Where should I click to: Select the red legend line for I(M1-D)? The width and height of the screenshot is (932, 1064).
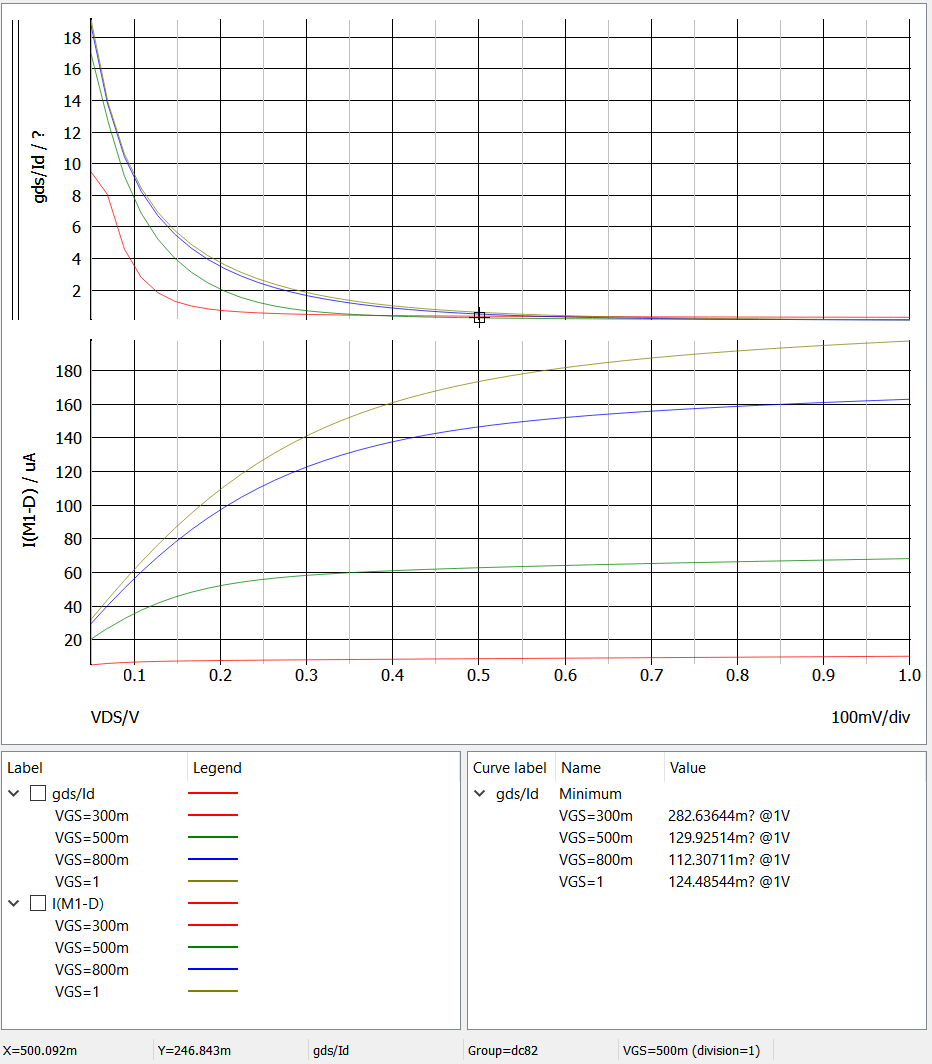pos(214,903)
